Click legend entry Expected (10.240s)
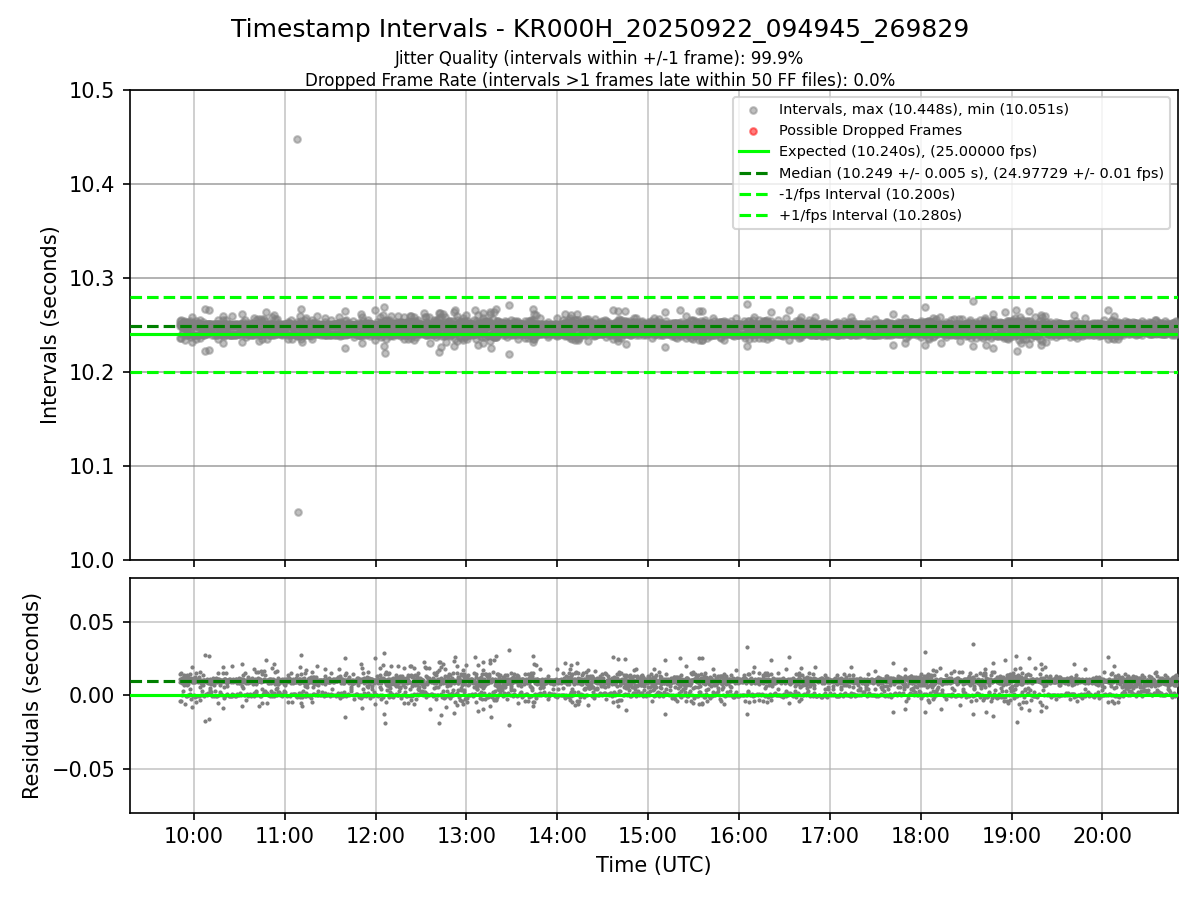 coord(908,151)
